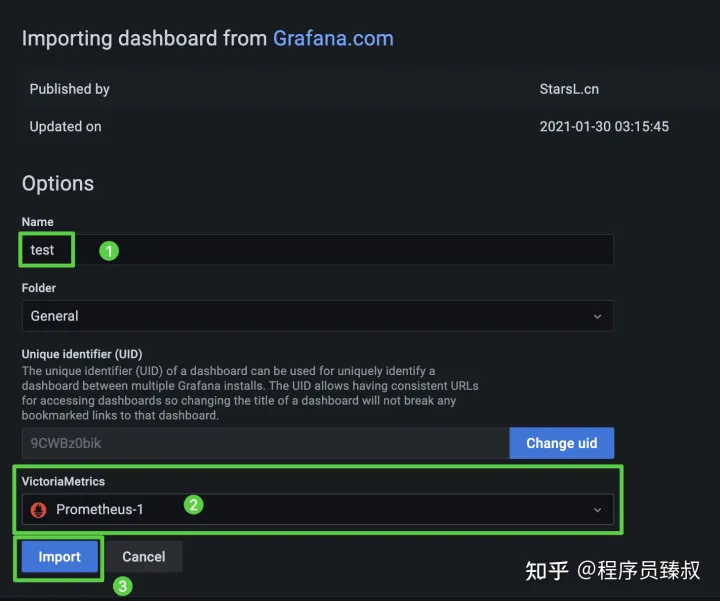Click the VictoriaMetrics label
The height and width of the screenshot is (601, 720).
click(x=63, y=481)
